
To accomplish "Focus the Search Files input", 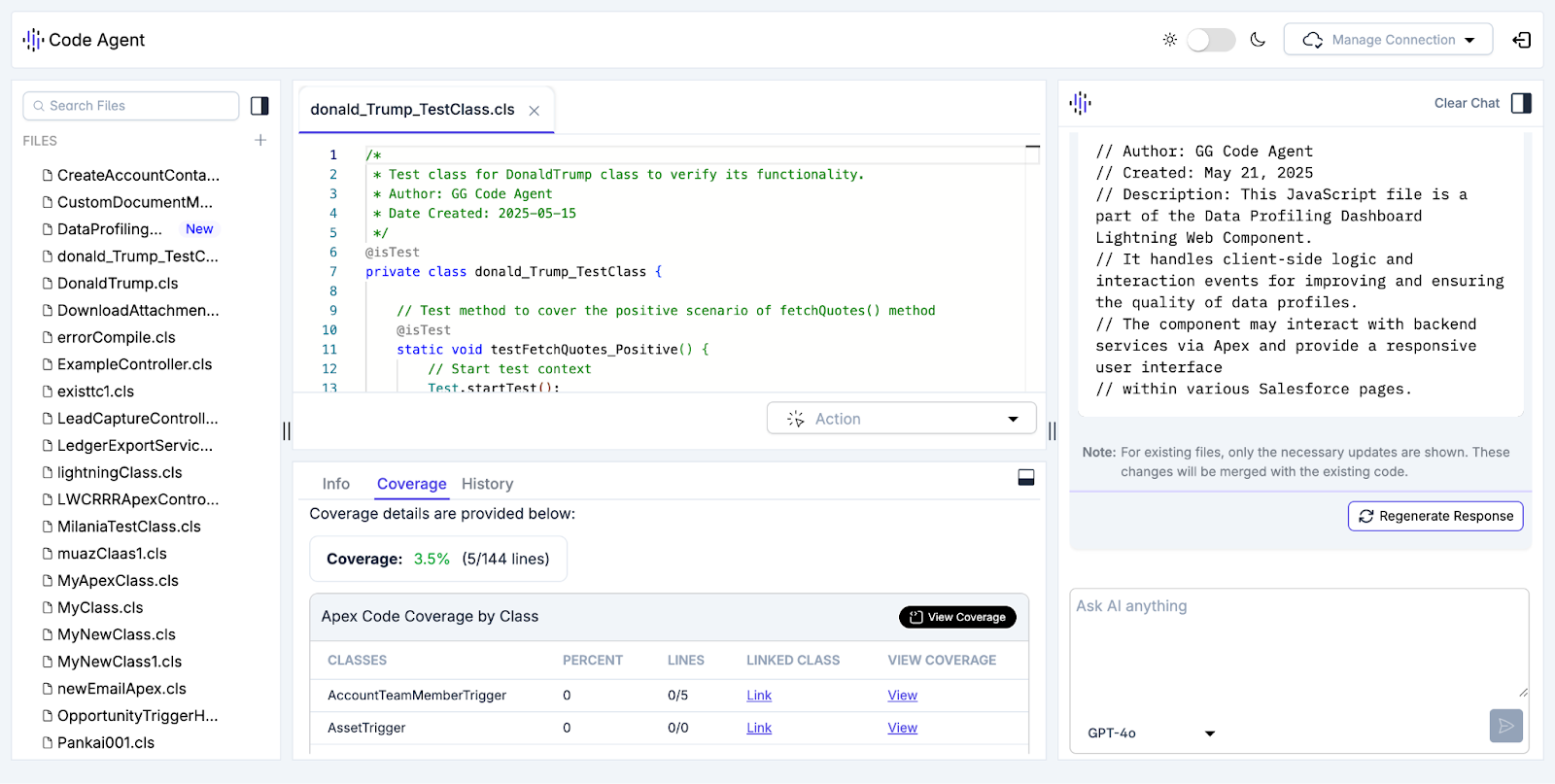I will [x=131, y=106].
